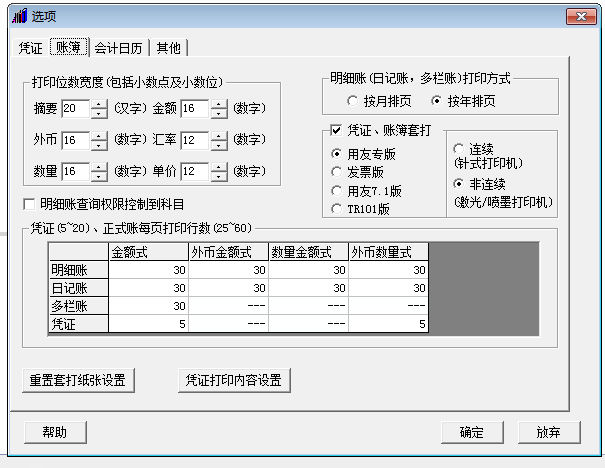Screen dimensions: 605x468
Task: Click 凭证 外币数量式 cell value 5
Action: tap(388, 324)
